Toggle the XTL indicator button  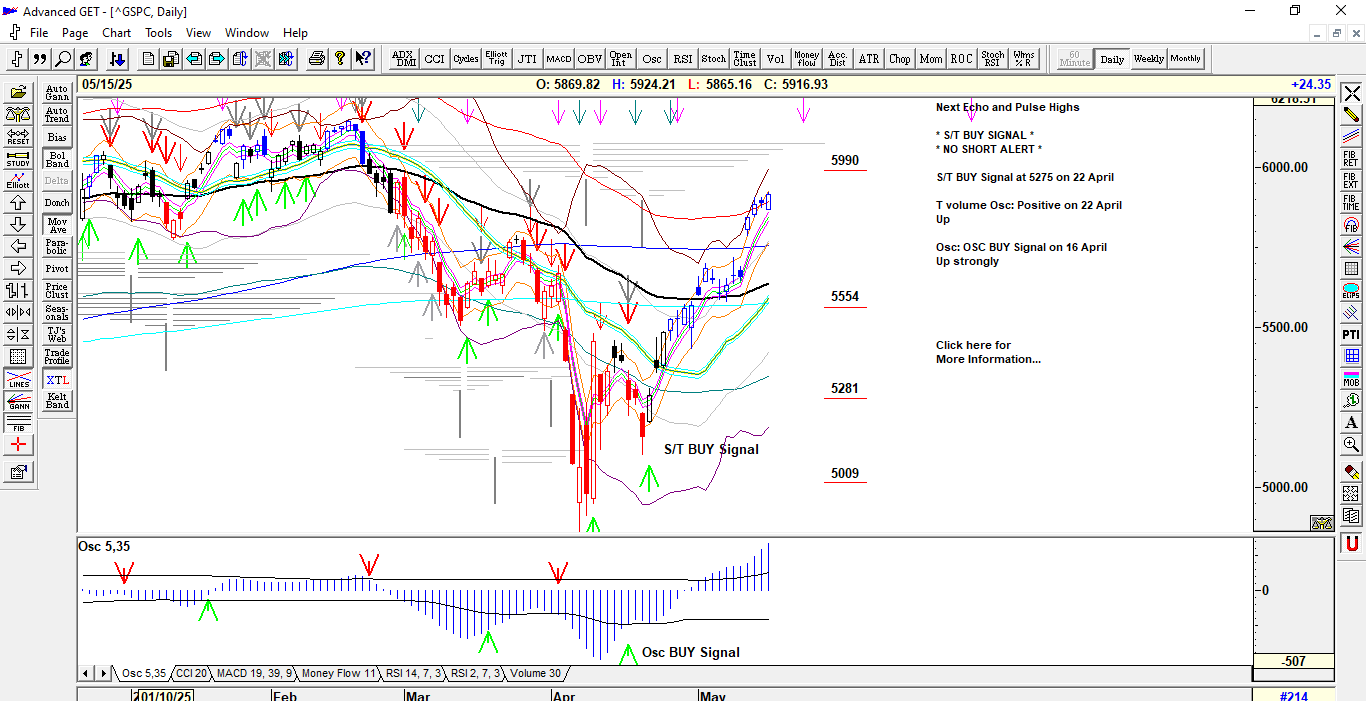coord(57,380)
